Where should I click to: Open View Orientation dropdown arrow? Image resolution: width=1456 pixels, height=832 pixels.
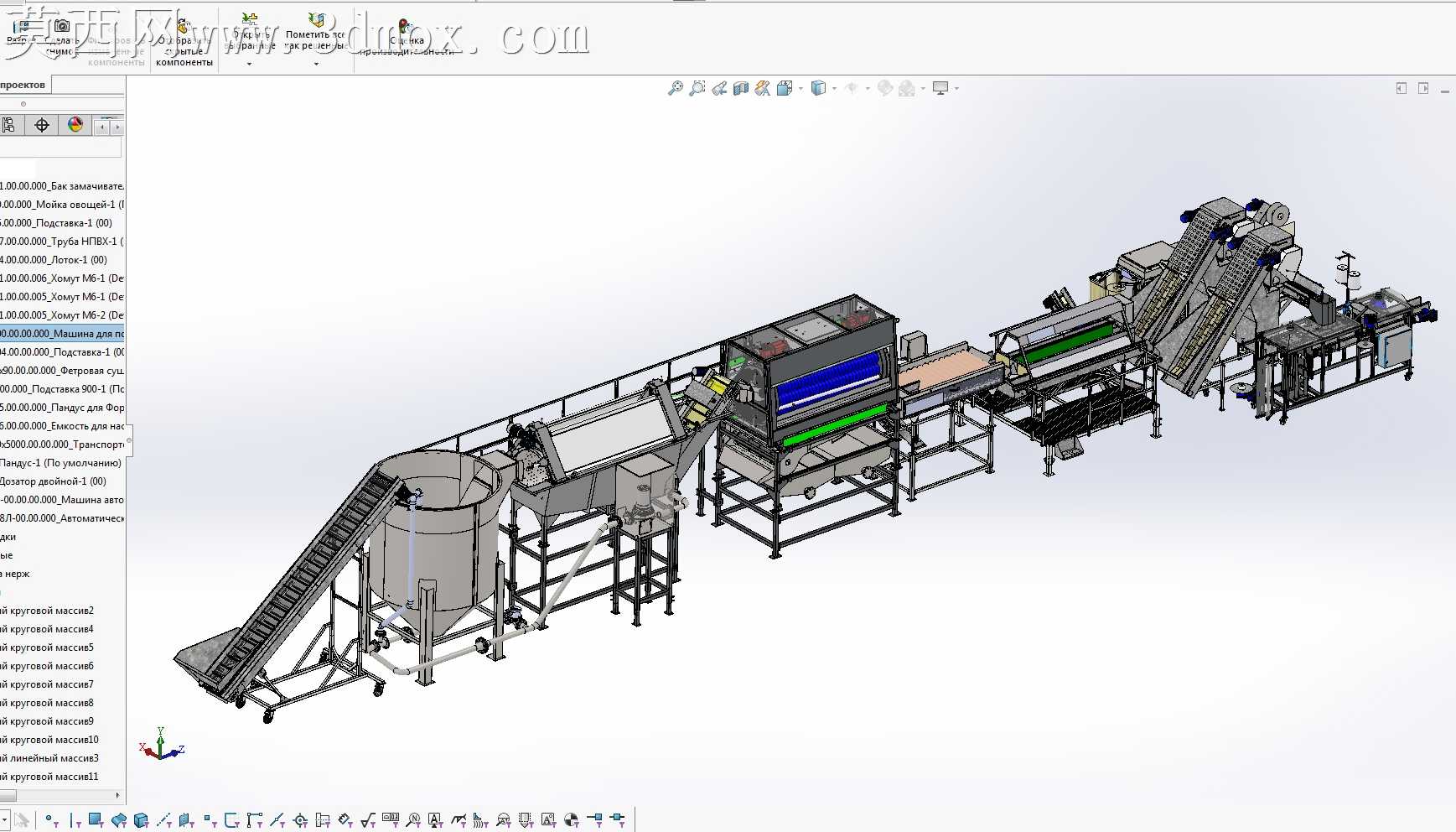tap(801, 88)
